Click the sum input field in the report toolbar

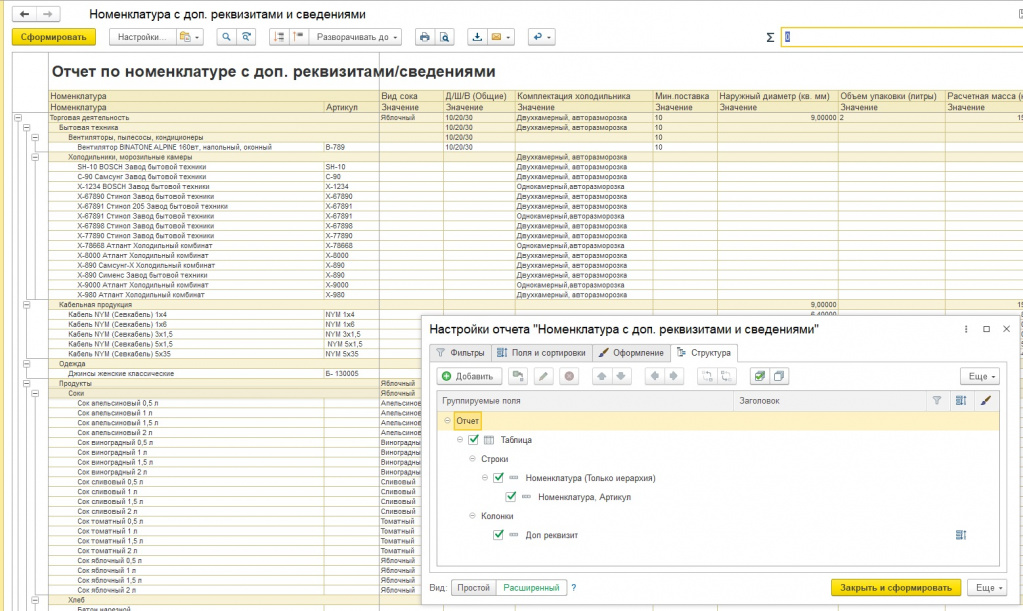[x=902, y=37]
